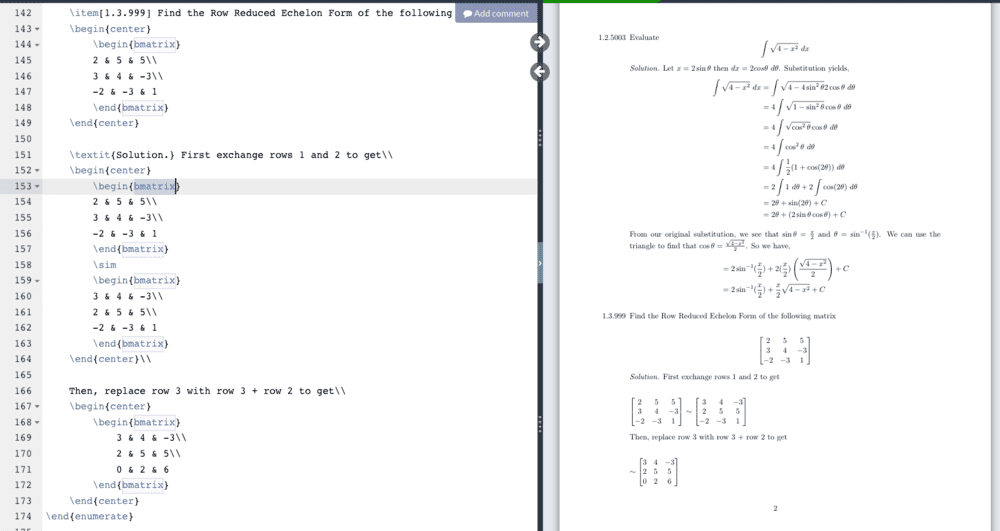
Task: Click gutter line number 150
Action: pyautogui.click(x=22, y=139)
